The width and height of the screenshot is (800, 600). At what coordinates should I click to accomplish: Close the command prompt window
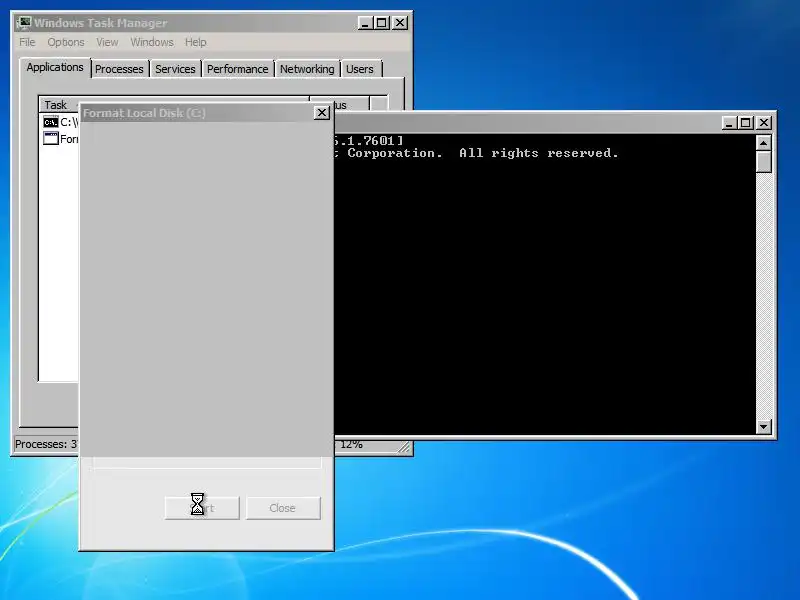764,123
